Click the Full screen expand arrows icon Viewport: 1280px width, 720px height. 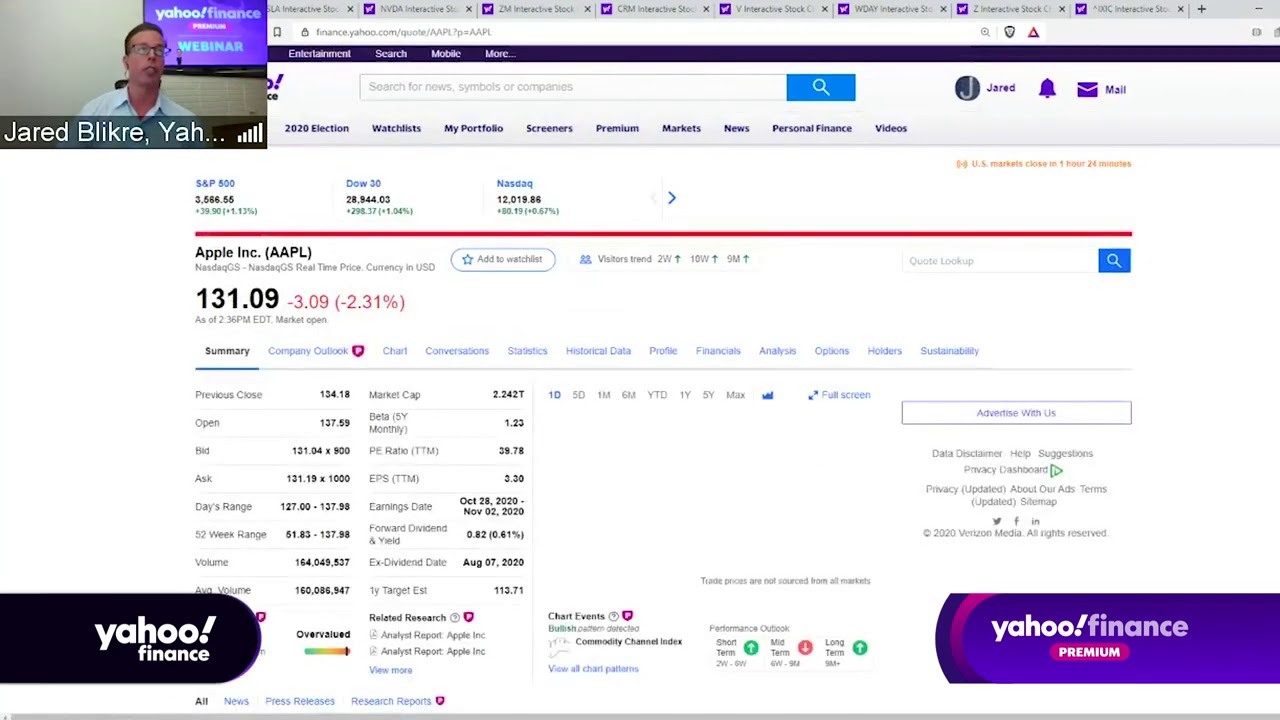click(813, 395)
